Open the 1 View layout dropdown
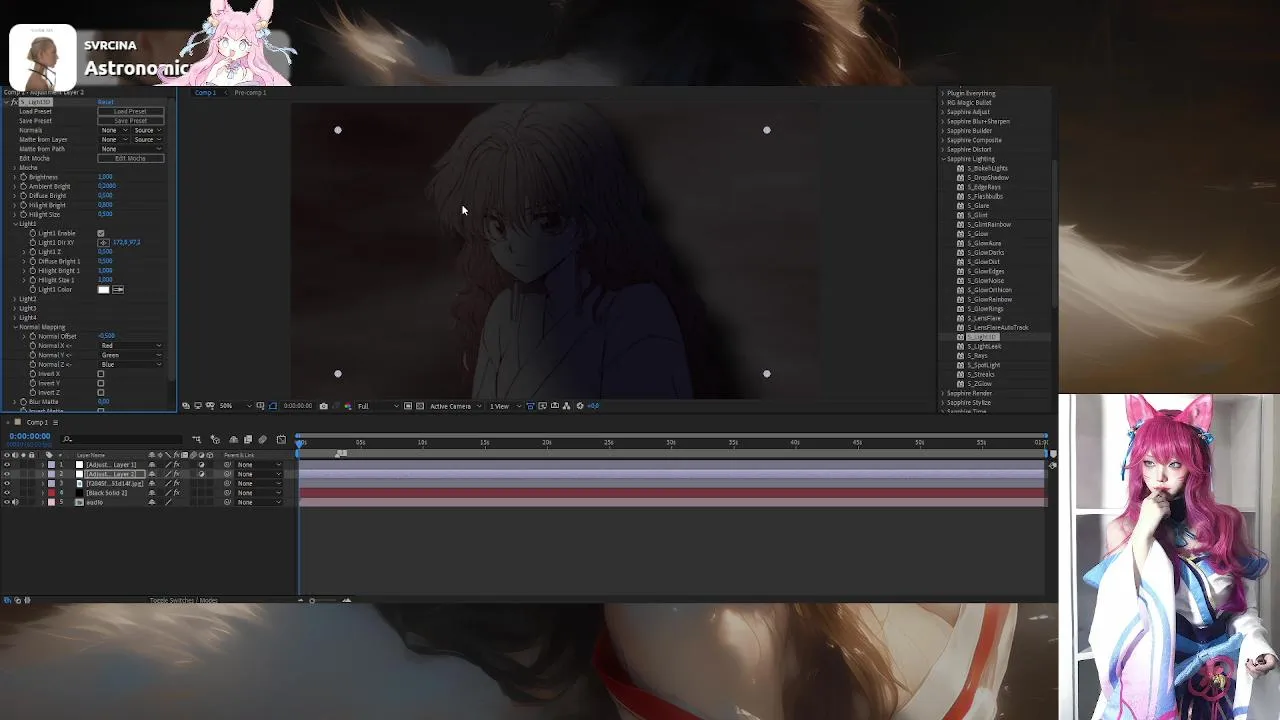This screenshot has width=1280, height=720. coord(505,406)
